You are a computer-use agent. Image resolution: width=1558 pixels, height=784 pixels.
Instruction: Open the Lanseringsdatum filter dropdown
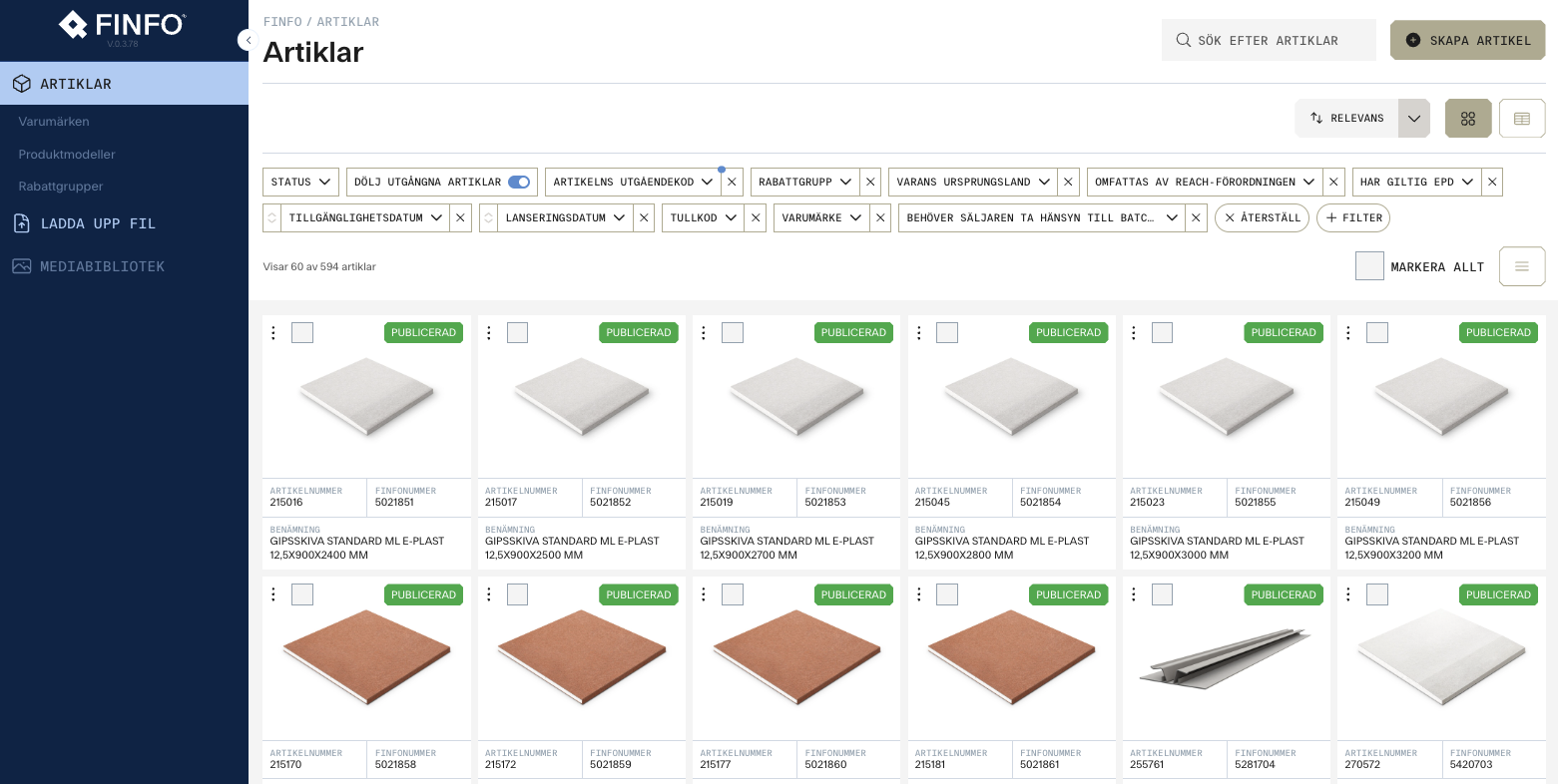[x=565, y=217]
